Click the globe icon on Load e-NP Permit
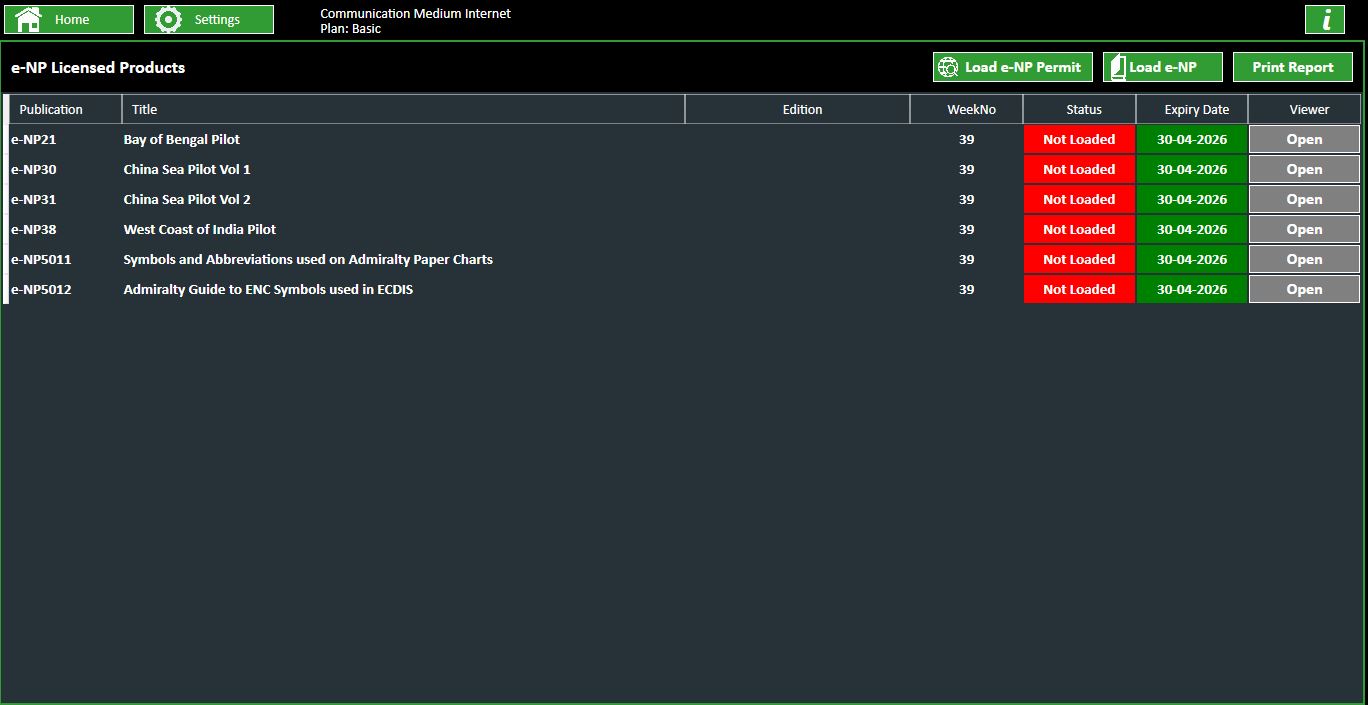 coord(948,67)
